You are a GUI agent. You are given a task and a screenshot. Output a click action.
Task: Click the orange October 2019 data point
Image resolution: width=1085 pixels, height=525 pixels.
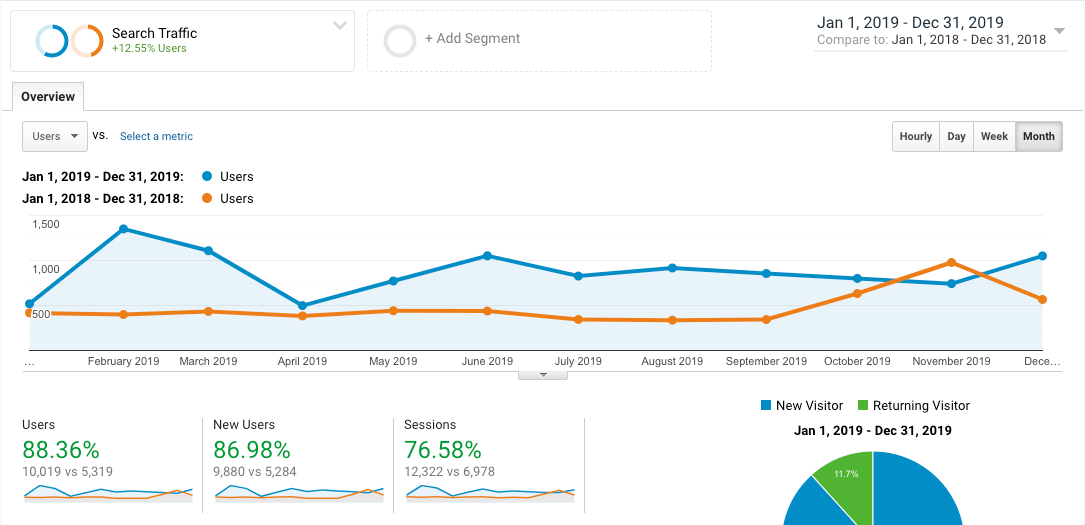(857, 293)
